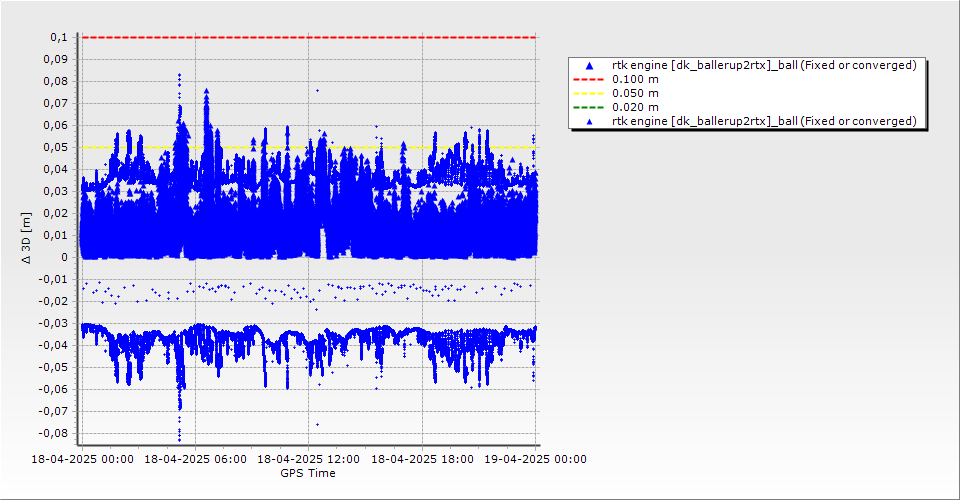Click the Δ 3D [m] axis title

[x=26, y=239]
